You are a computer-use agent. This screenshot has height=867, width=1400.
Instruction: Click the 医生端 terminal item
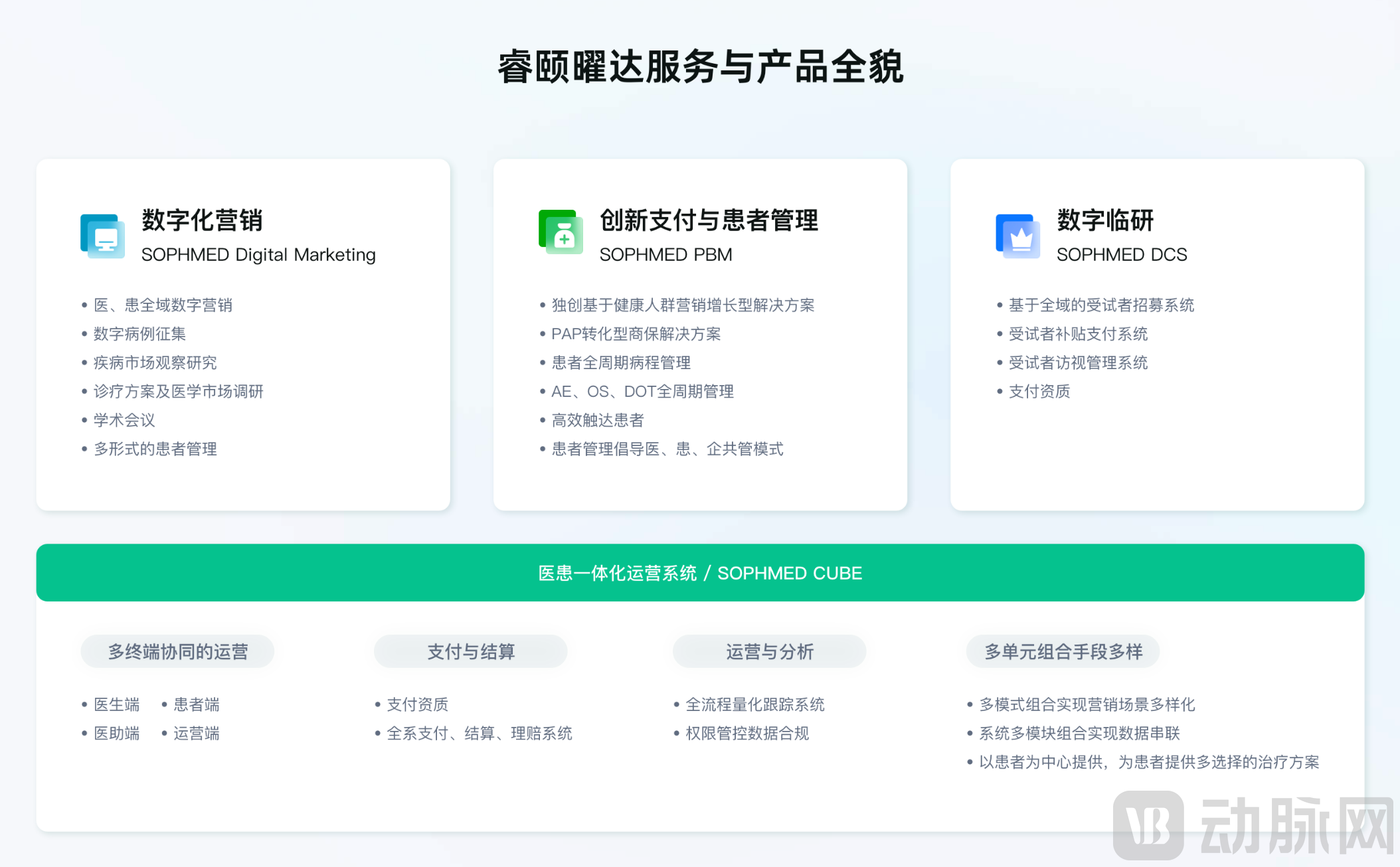[x=116, y=704]
